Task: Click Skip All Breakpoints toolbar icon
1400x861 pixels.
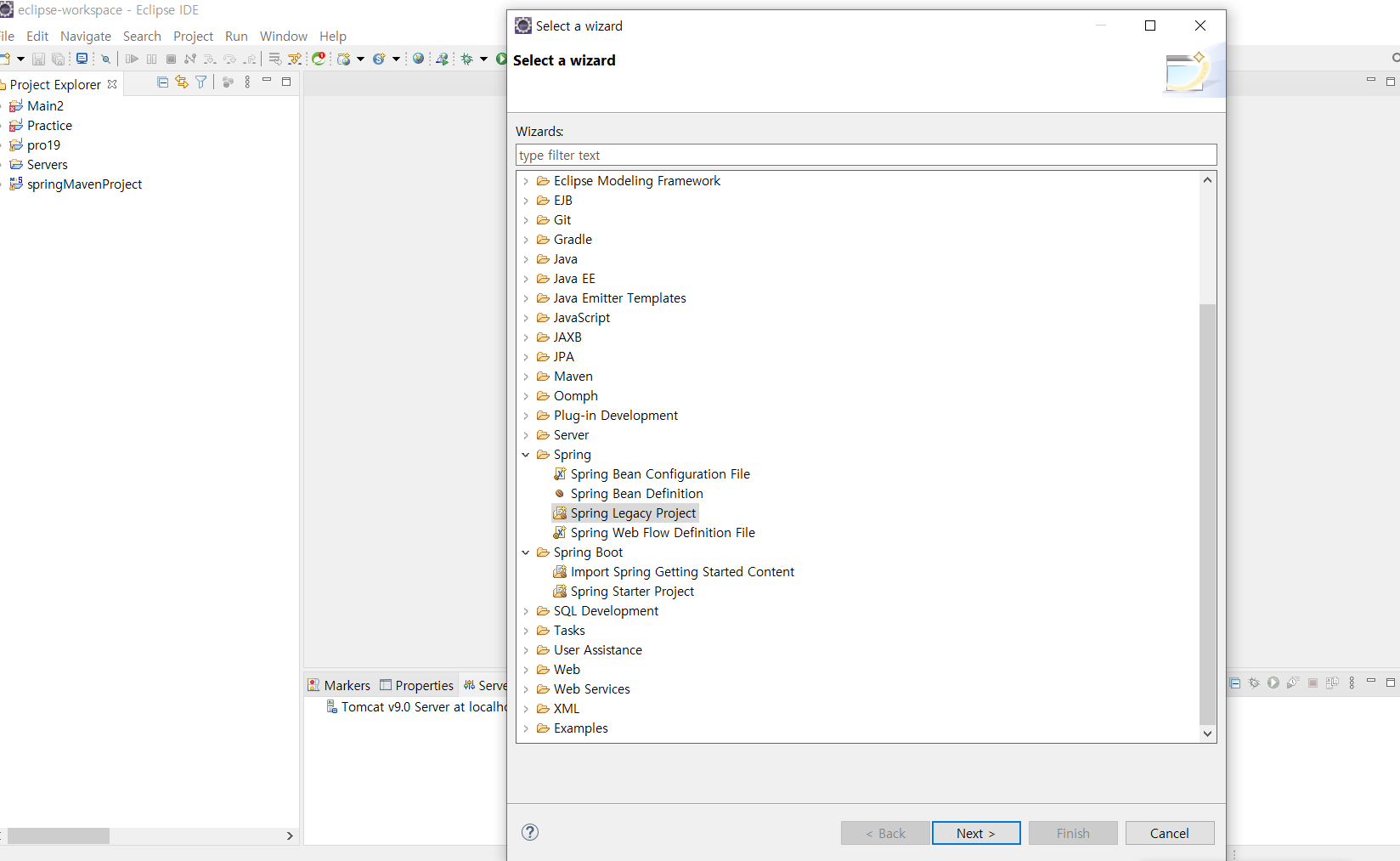Action: coord(105,59)
